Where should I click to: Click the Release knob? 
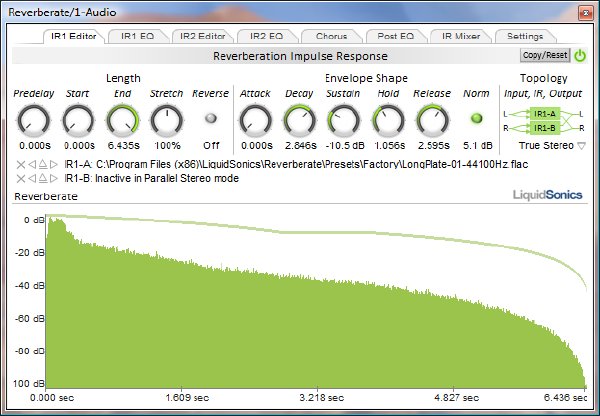point(433,121)
